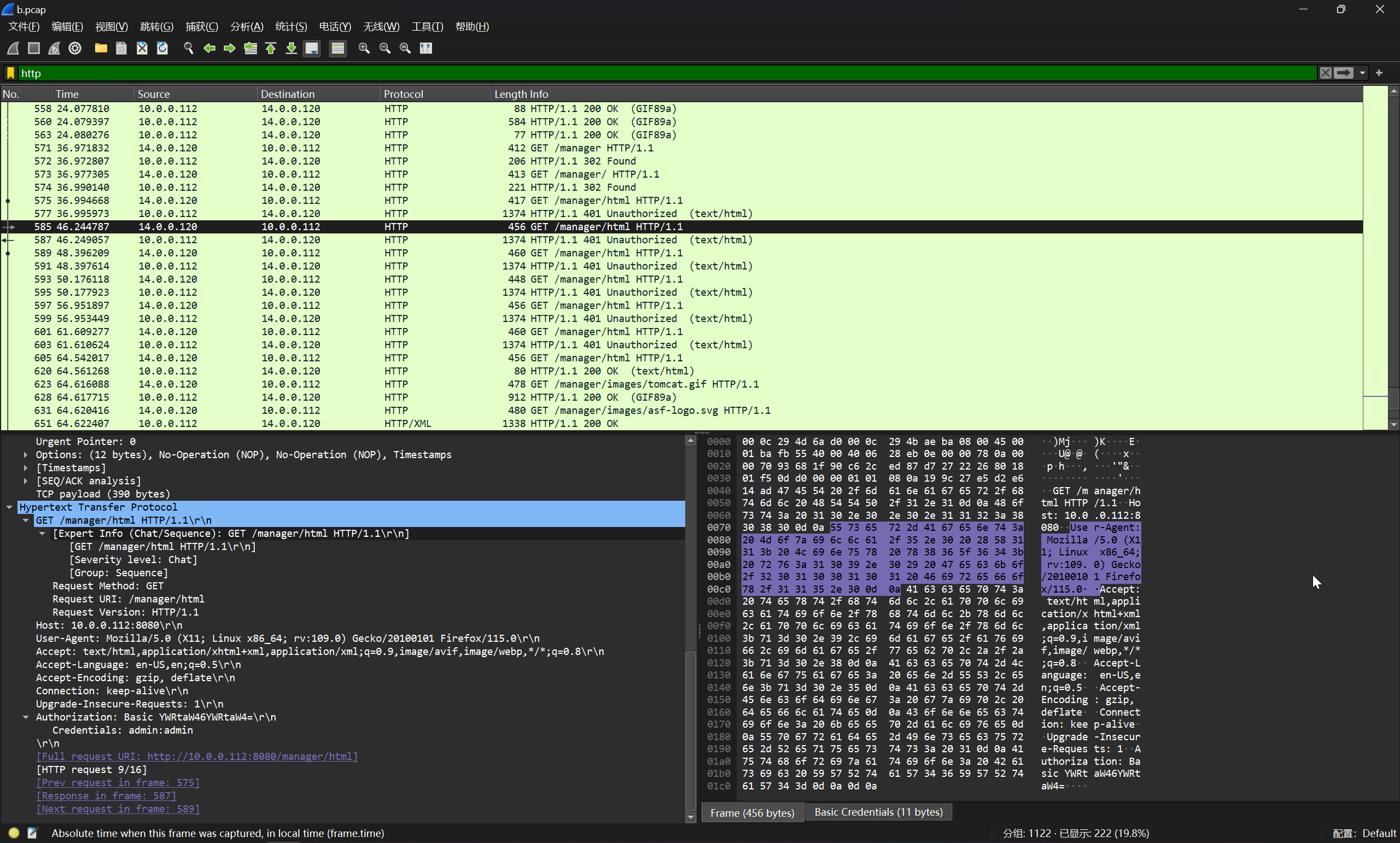Stop the capture using the square icon
1400x843 pixels.
(33, 48)
